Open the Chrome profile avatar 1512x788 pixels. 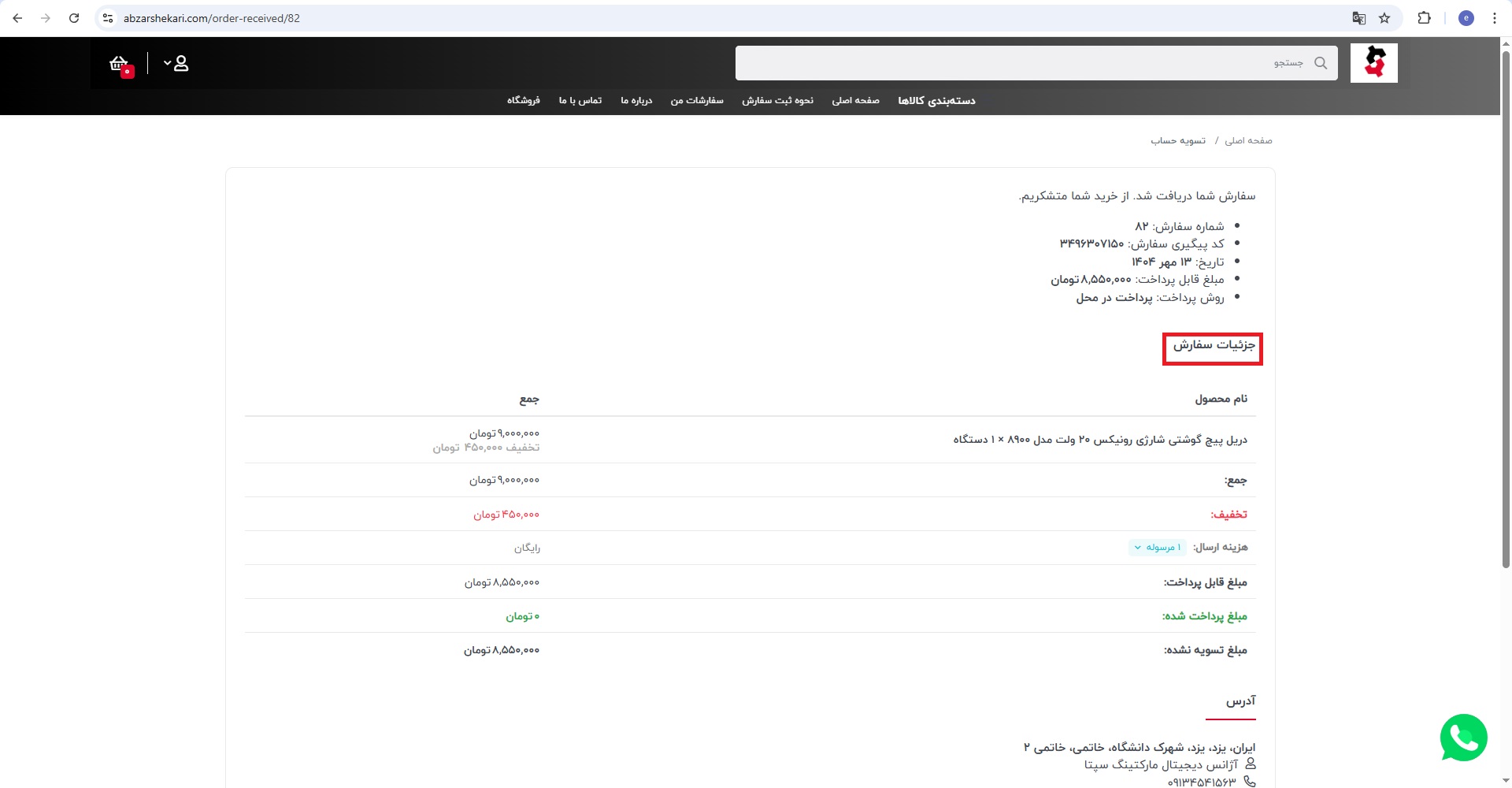1466,18
